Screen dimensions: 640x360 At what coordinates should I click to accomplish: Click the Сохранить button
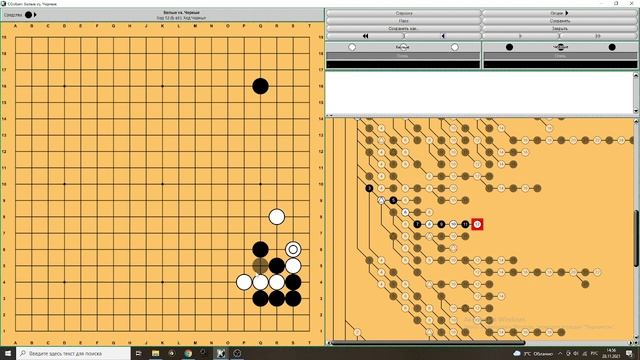[559, 21]
